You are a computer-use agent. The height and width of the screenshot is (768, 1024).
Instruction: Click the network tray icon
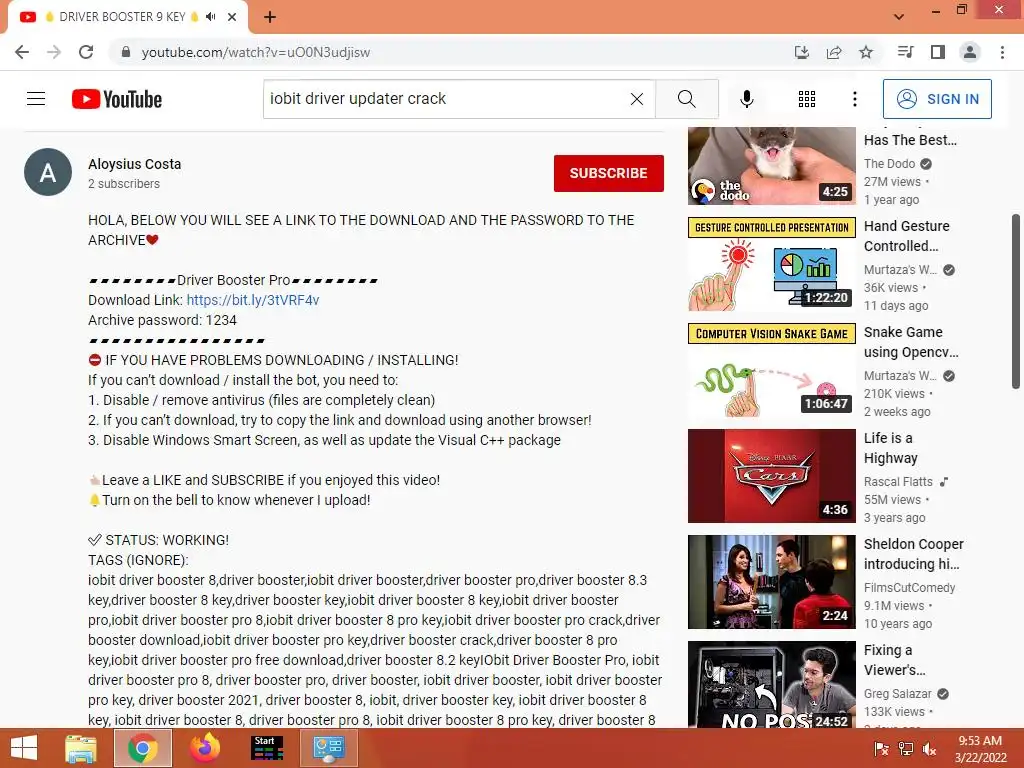click(906, 749)
